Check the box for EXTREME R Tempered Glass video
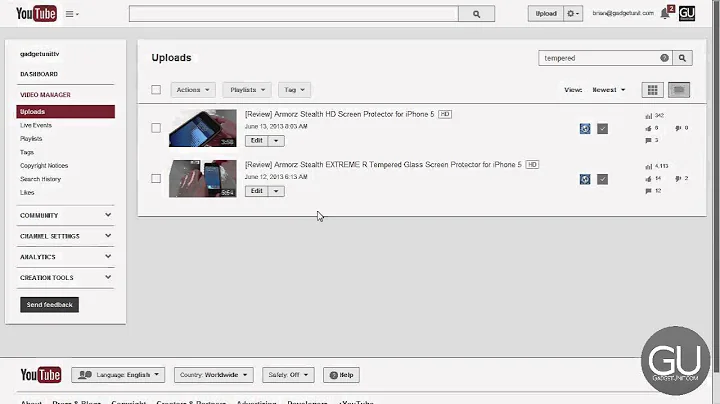720x404 pixels. click(156, 178)
